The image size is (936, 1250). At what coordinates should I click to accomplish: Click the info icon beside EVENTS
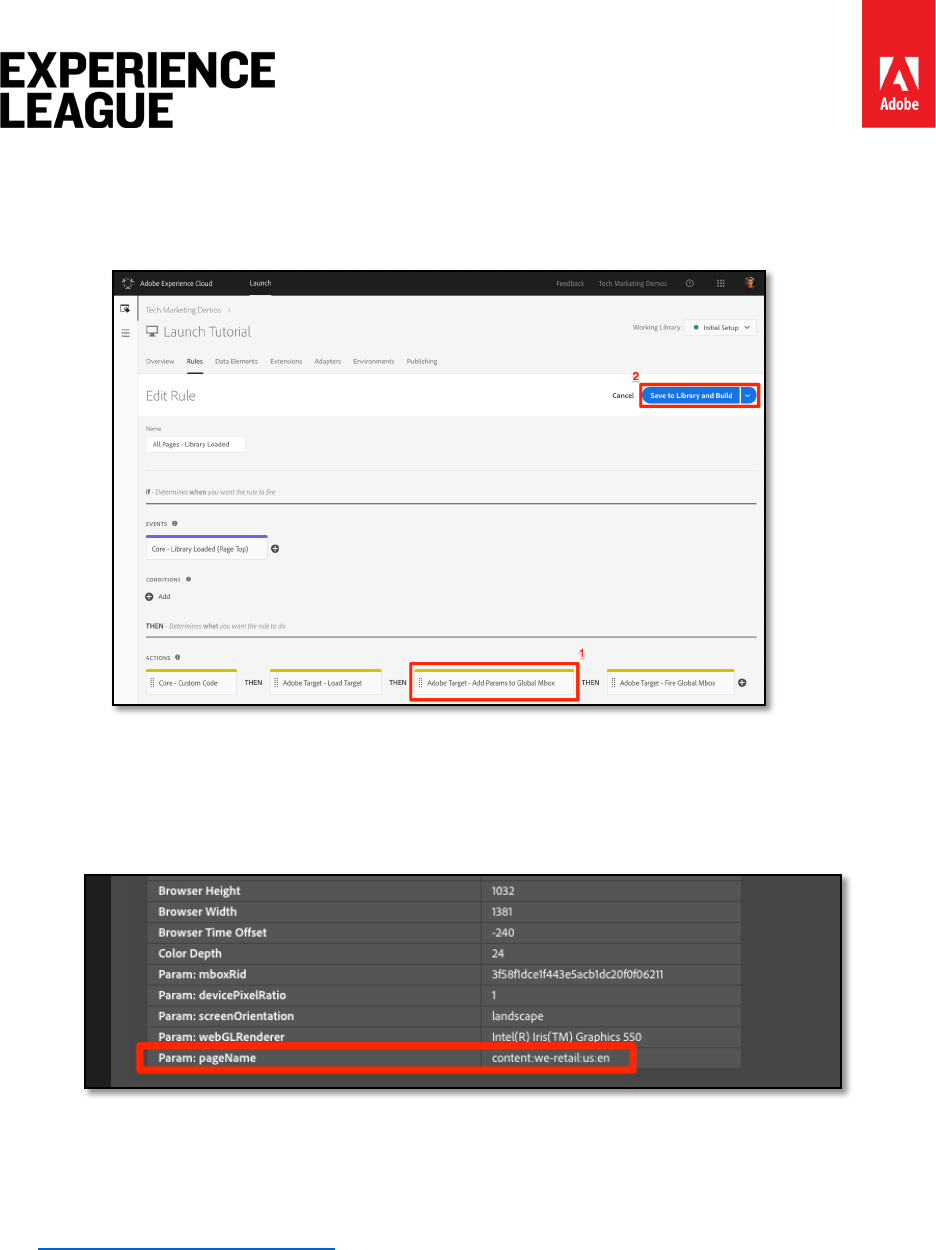(175, 523)
